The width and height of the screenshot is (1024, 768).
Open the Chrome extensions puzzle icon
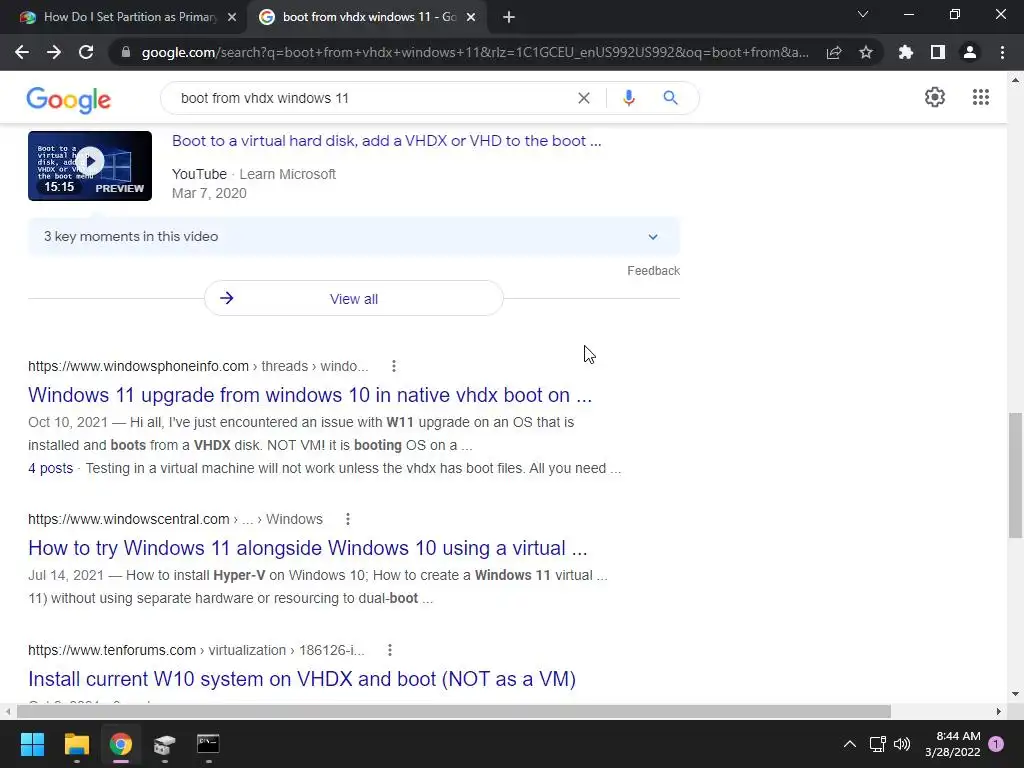coord(906,52)
